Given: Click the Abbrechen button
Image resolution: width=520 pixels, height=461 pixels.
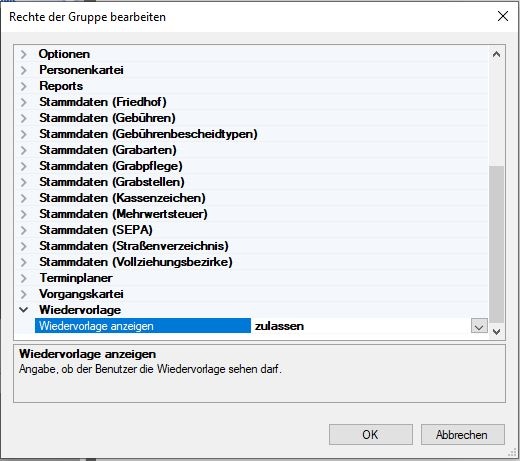Looking at the screenshot, I should [x=463, y=434].
